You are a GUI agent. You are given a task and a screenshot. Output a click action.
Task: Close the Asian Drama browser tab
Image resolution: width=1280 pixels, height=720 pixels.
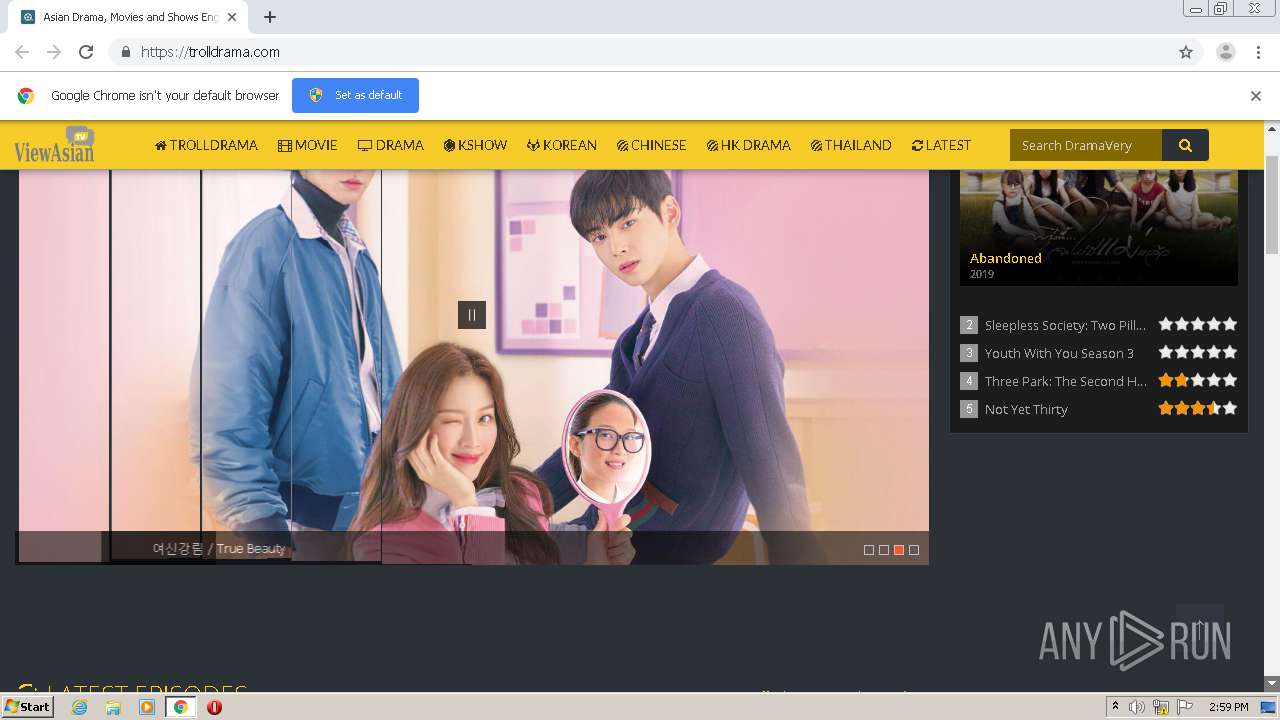pyautogui.click(x=232, y=17)
